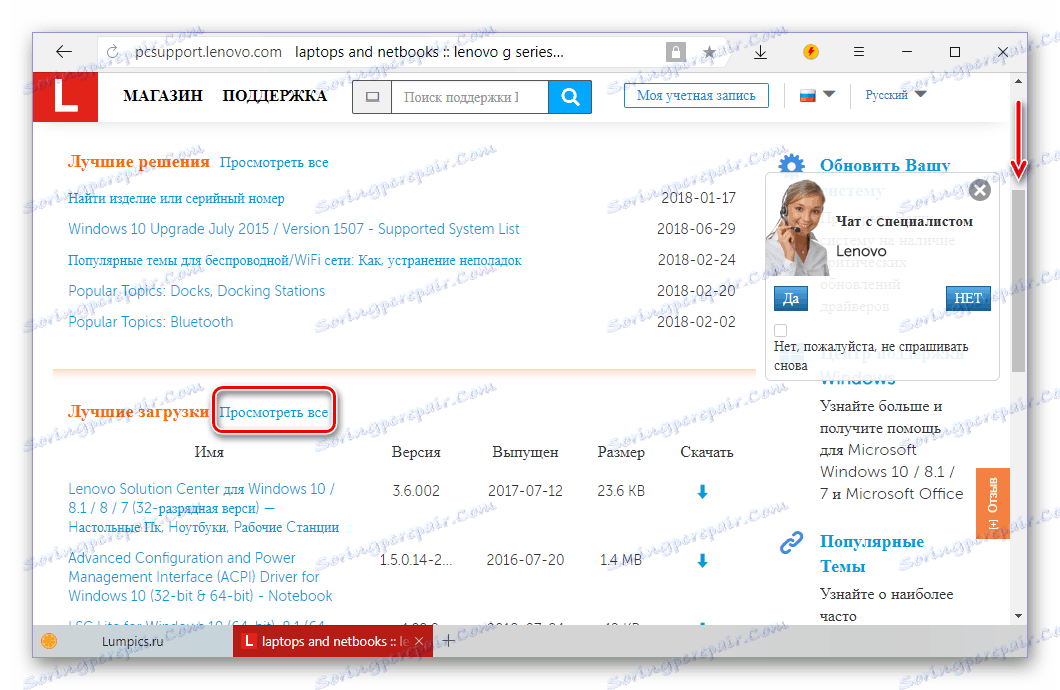Image resolution: width=1060 pixels, height=690 pixels.
Task: Open the ПОДДЕРЖКА menu
Action: point(274,96)
